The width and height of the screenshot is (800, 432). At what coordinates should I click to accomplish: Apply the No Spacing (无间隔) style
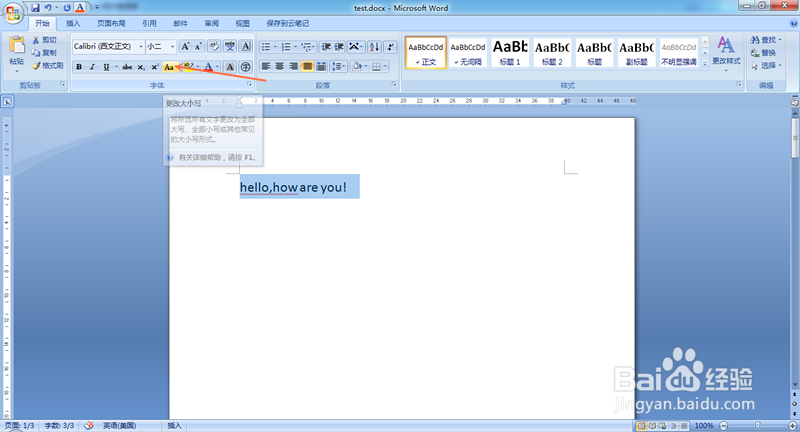tap(468, 52)
